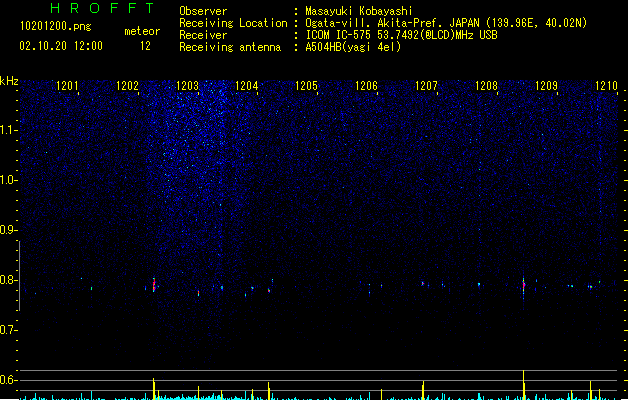
Task: Click the strong red meteor echo after 1202
Action: tap(154, 285)
